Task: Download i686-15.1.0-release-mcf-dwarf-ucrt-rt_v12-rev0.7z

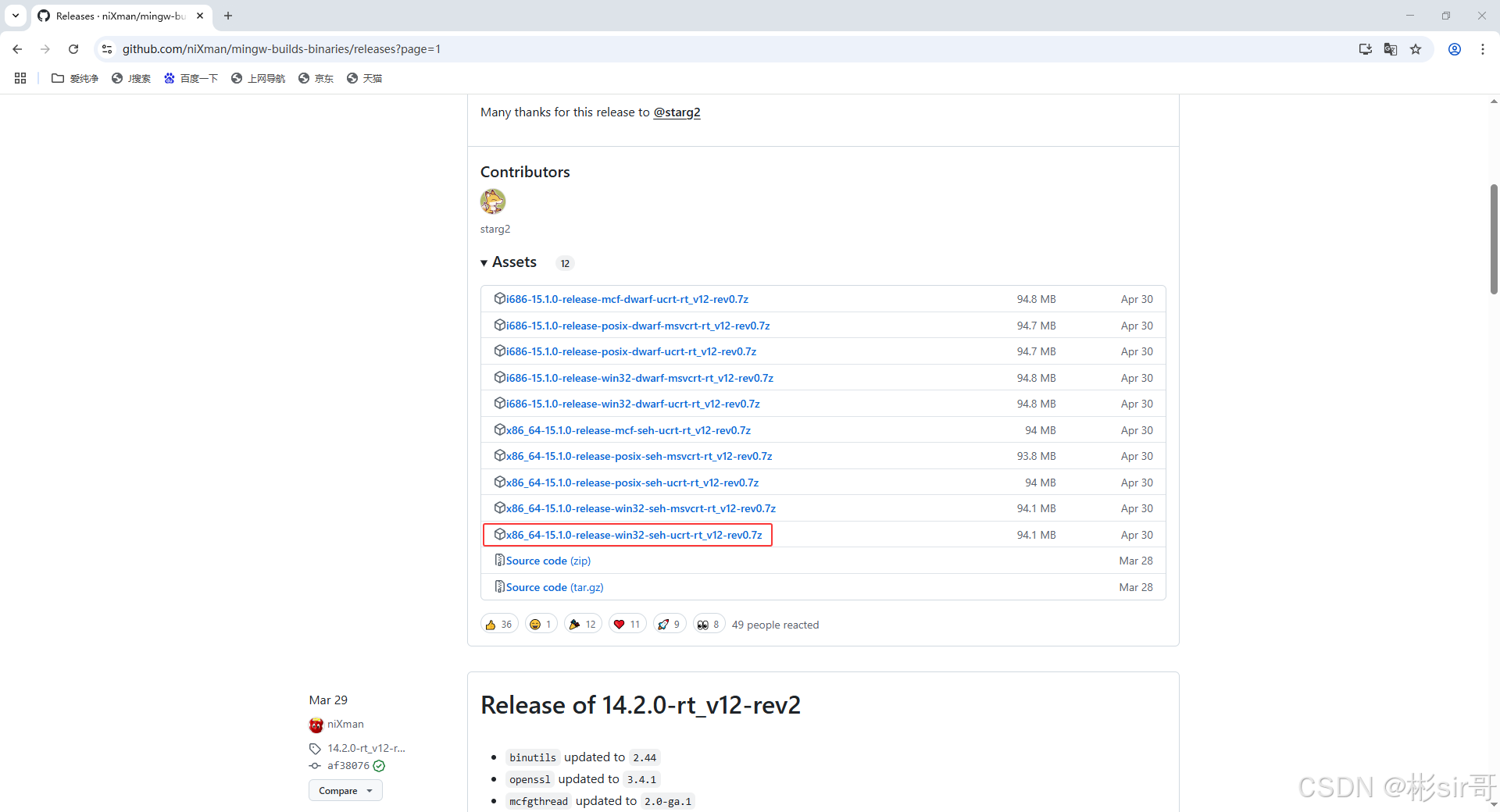Action: [x=627, y=299]
